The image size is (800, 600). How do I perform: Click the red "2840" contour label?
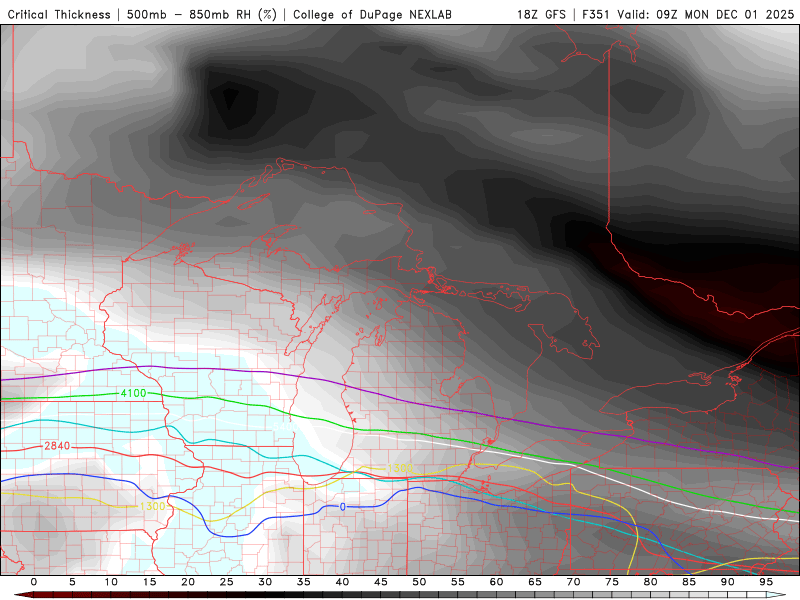click(57, 446)
